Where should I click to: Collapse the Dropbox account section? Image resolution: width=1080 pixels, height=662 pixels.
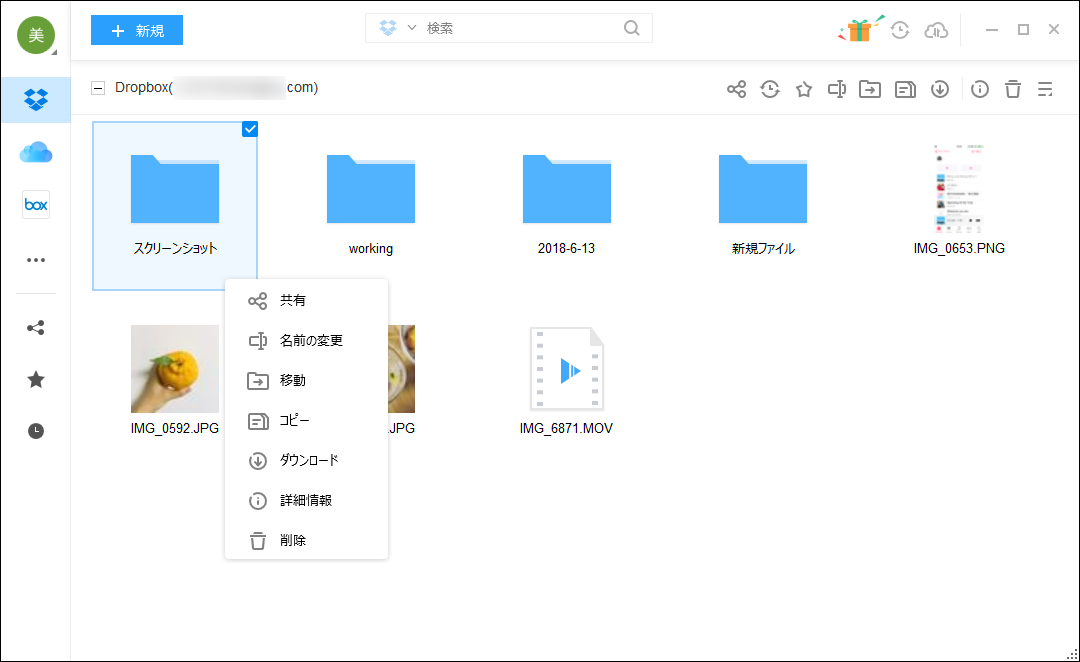[97, 87]
